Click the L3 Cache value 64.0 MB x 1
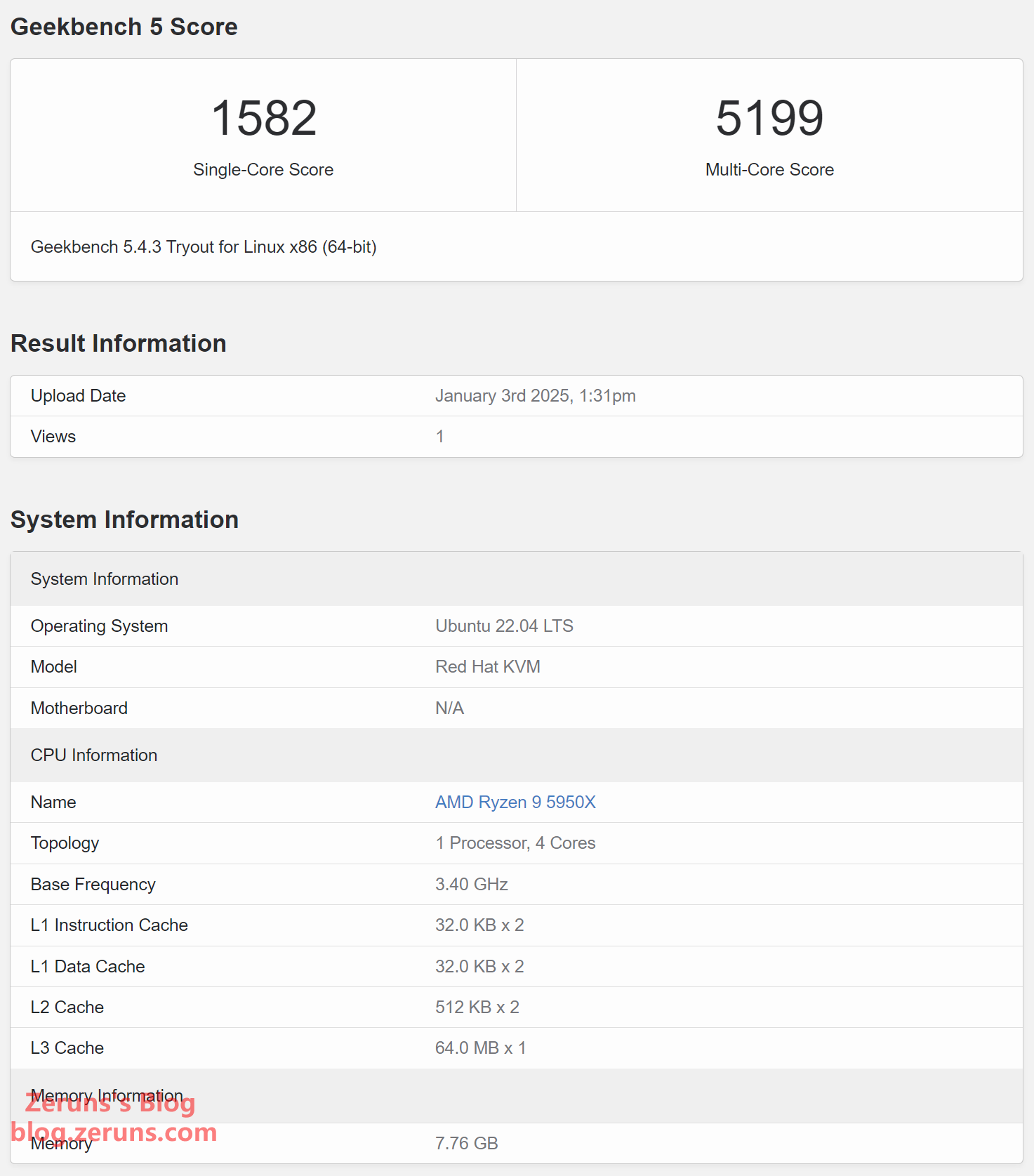 480,1048
